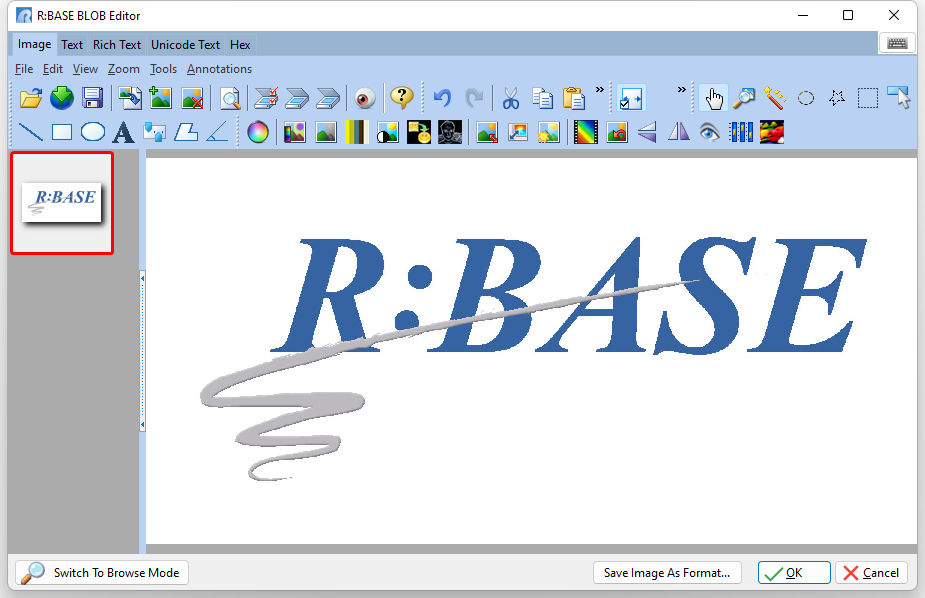Toggle the fit-width checkbox arrows button
Viewport: 925px width, 598px height.
631,98
